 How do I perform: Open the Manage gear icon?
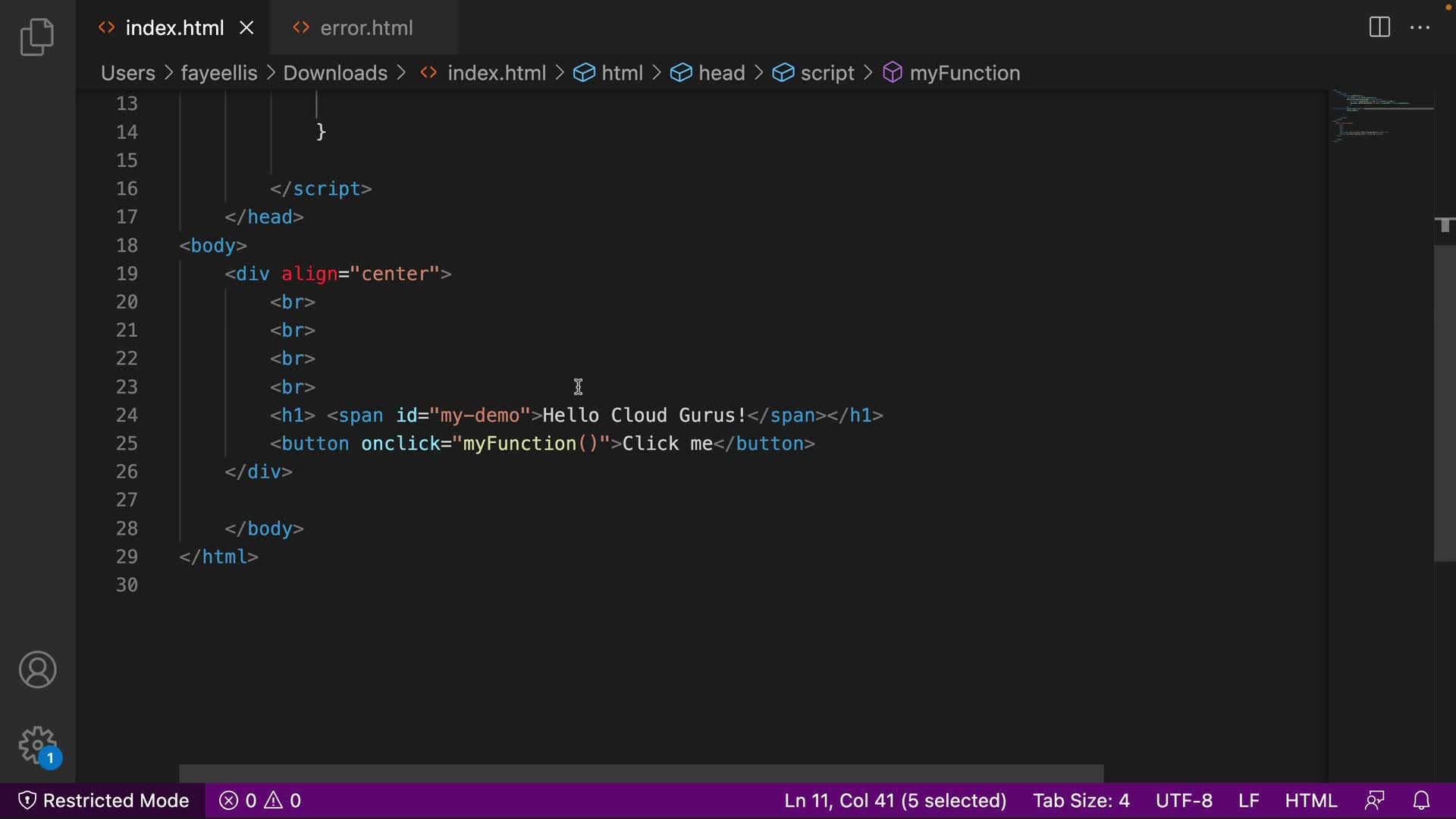37,745
